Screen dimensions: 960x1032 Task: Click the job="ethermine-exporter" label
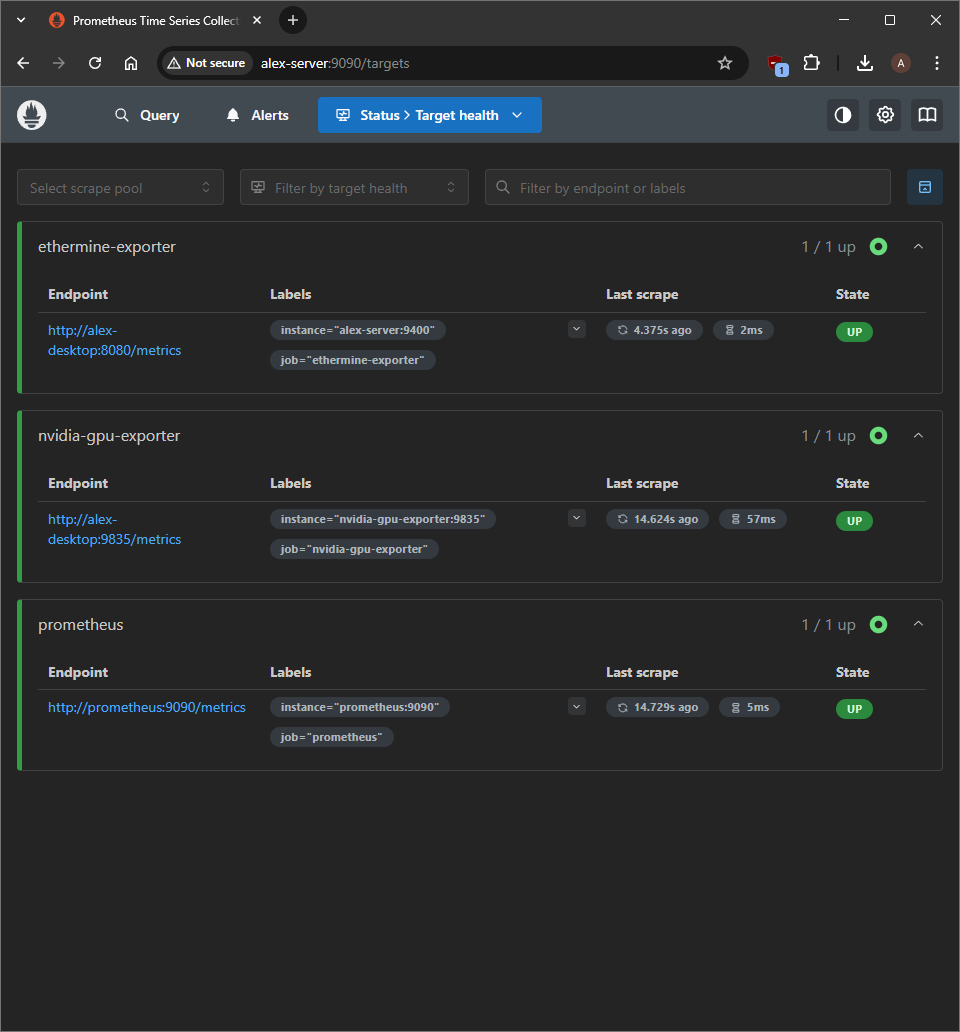353,360
